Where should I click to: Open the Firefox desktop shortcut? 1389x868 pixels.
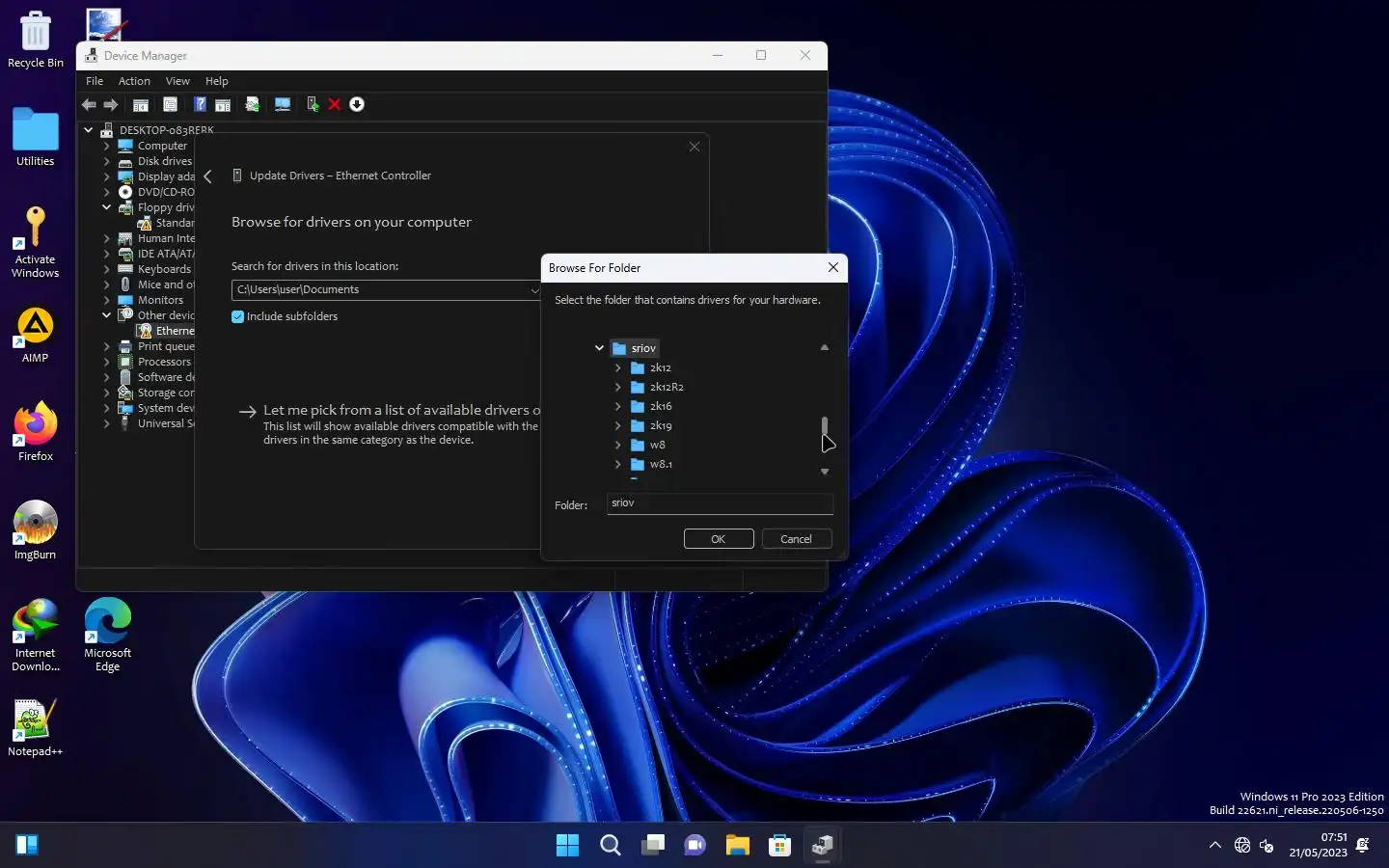click(36, 432)
